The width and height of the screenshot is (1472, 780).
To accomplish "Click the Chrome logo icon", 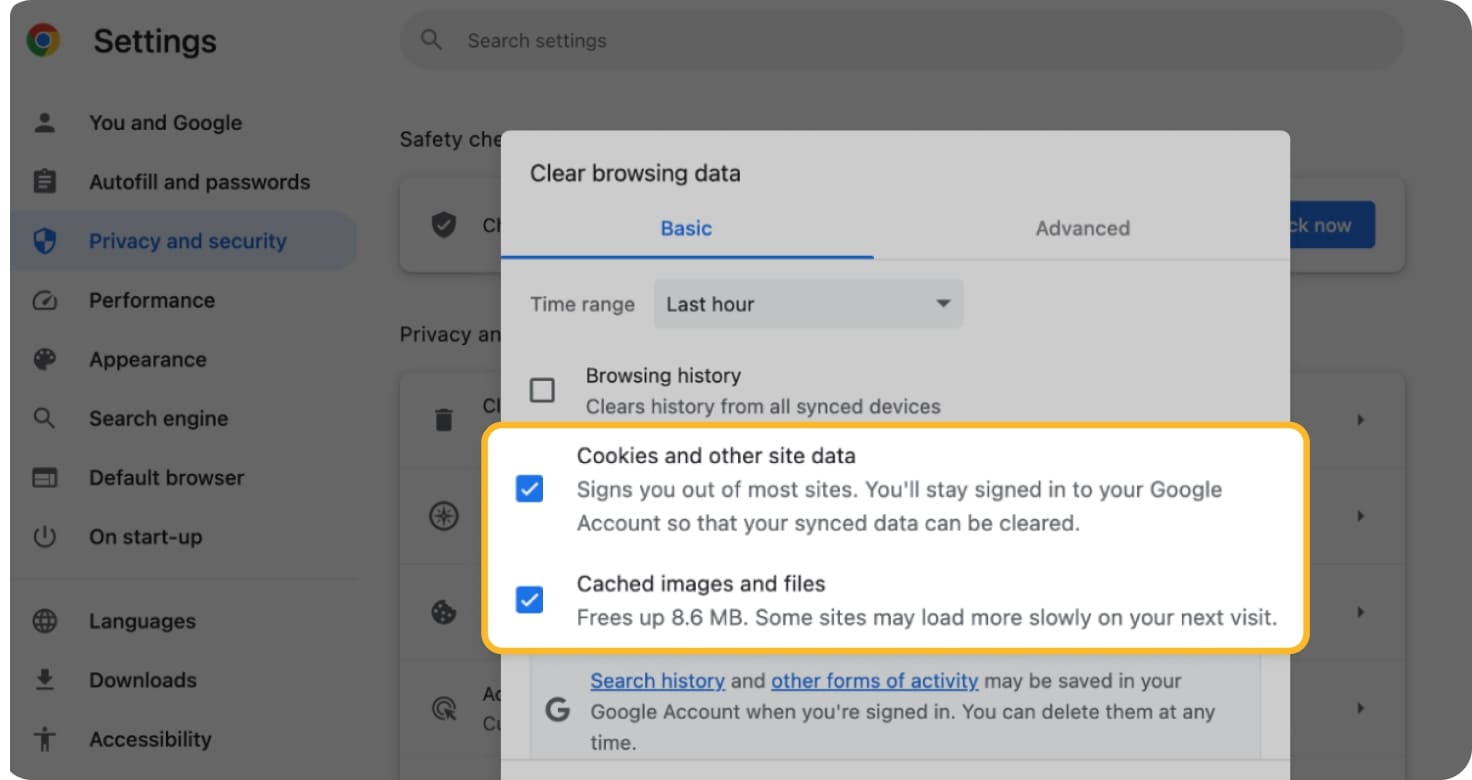I will tap(43, 41).
